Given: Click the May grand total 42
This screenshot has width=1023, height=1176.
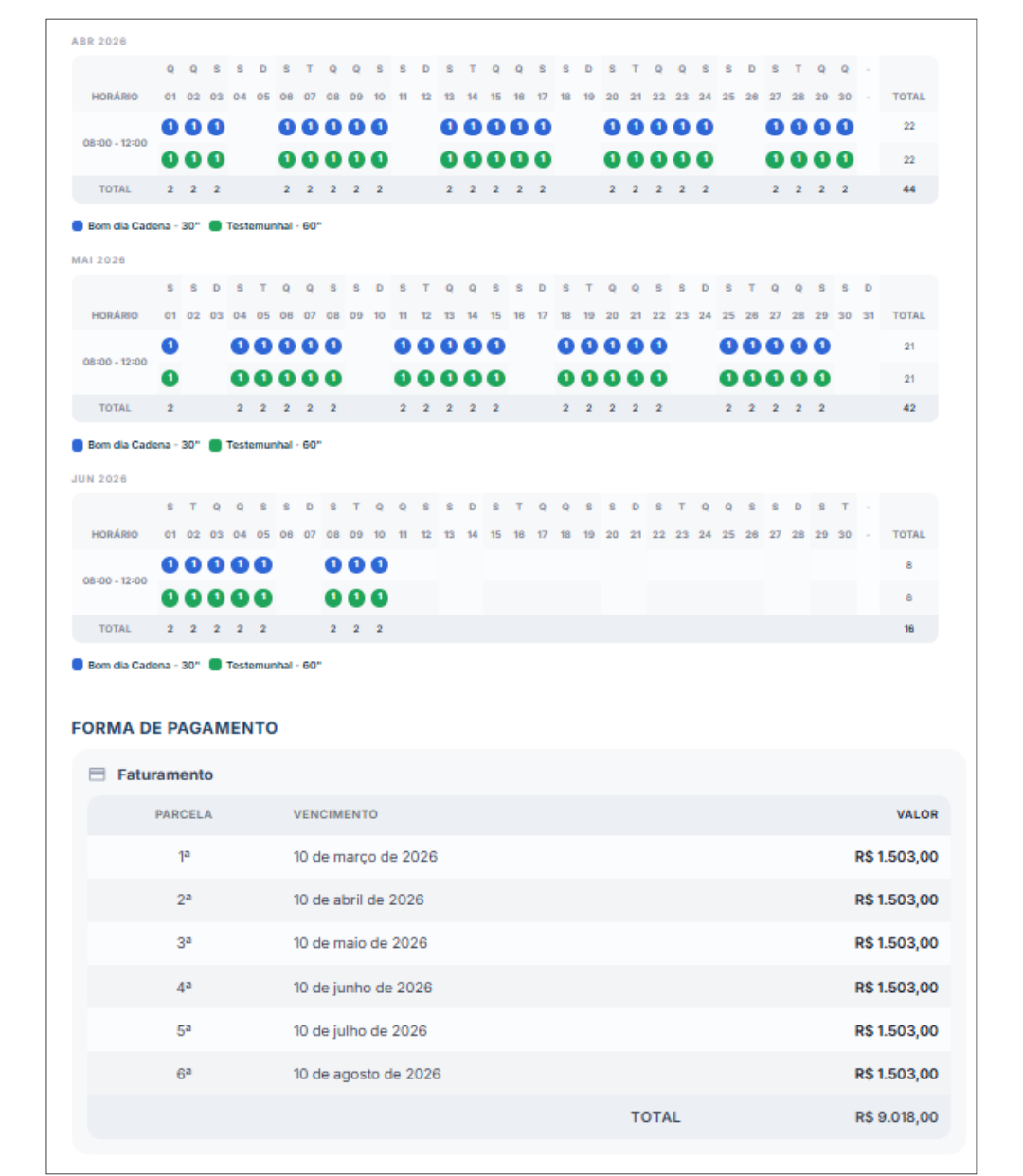Looking at the screenshot, I should click(909, 408).
